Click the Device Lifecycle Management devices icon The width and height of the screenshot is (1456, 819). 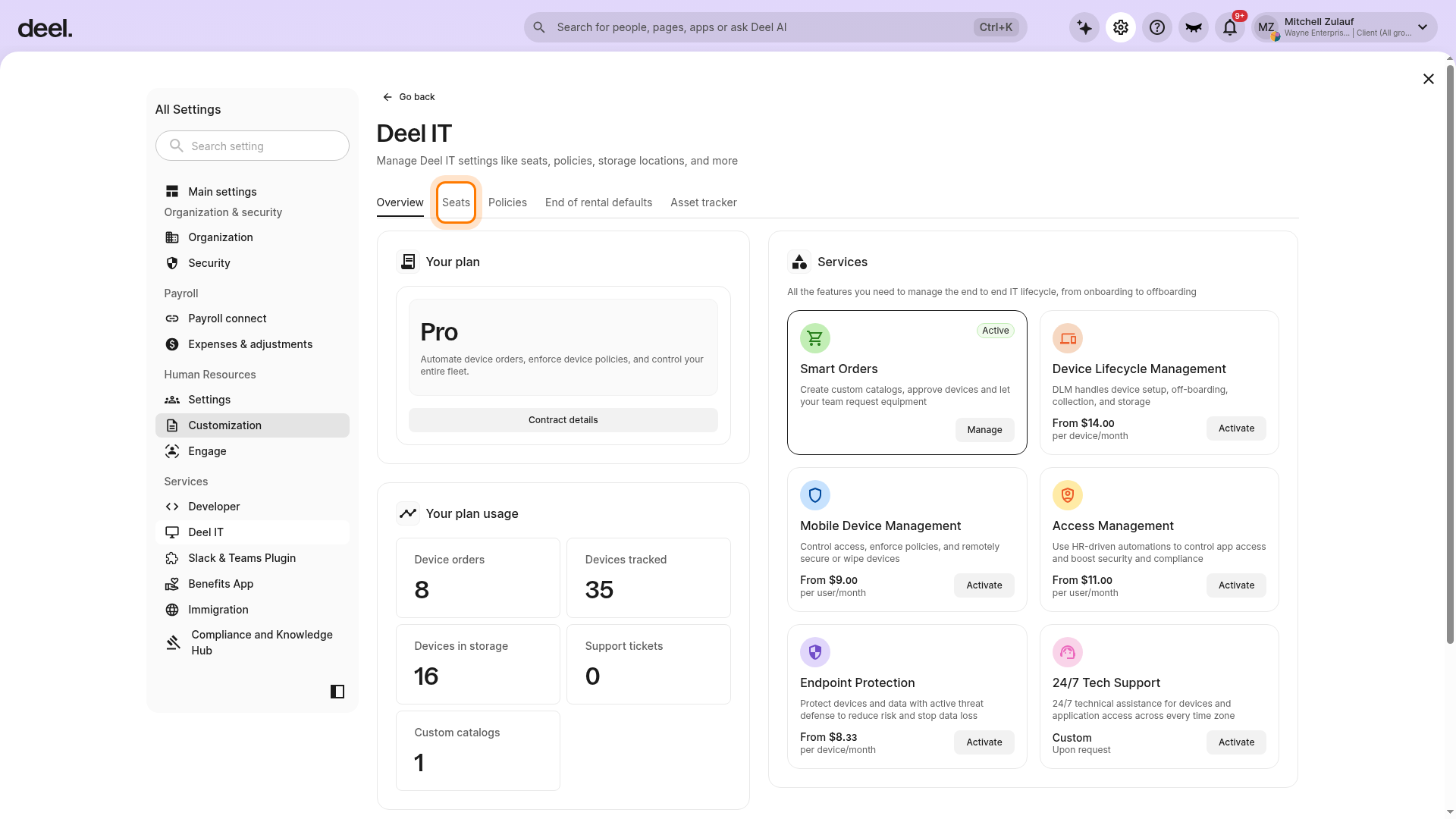(x=1068, y=338)
